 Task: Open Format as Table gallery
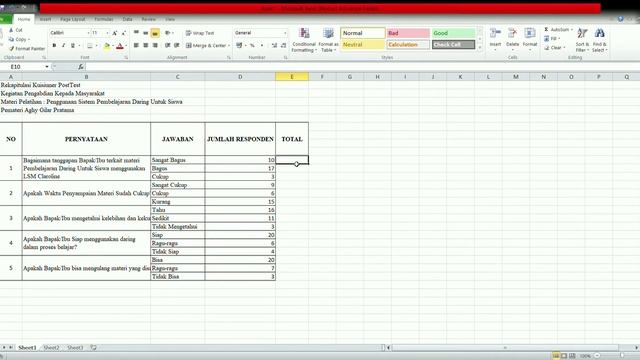[328, 40]
